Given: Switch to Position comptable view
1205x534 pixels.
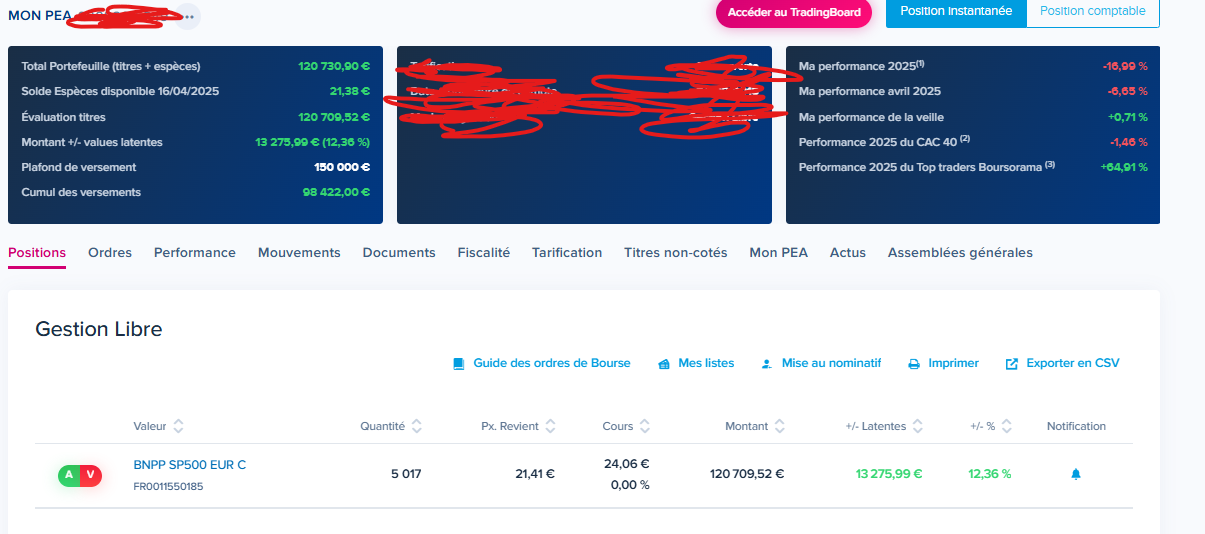Looking at the screenshot, I should pyautogui.click(x=1093, y=11).
